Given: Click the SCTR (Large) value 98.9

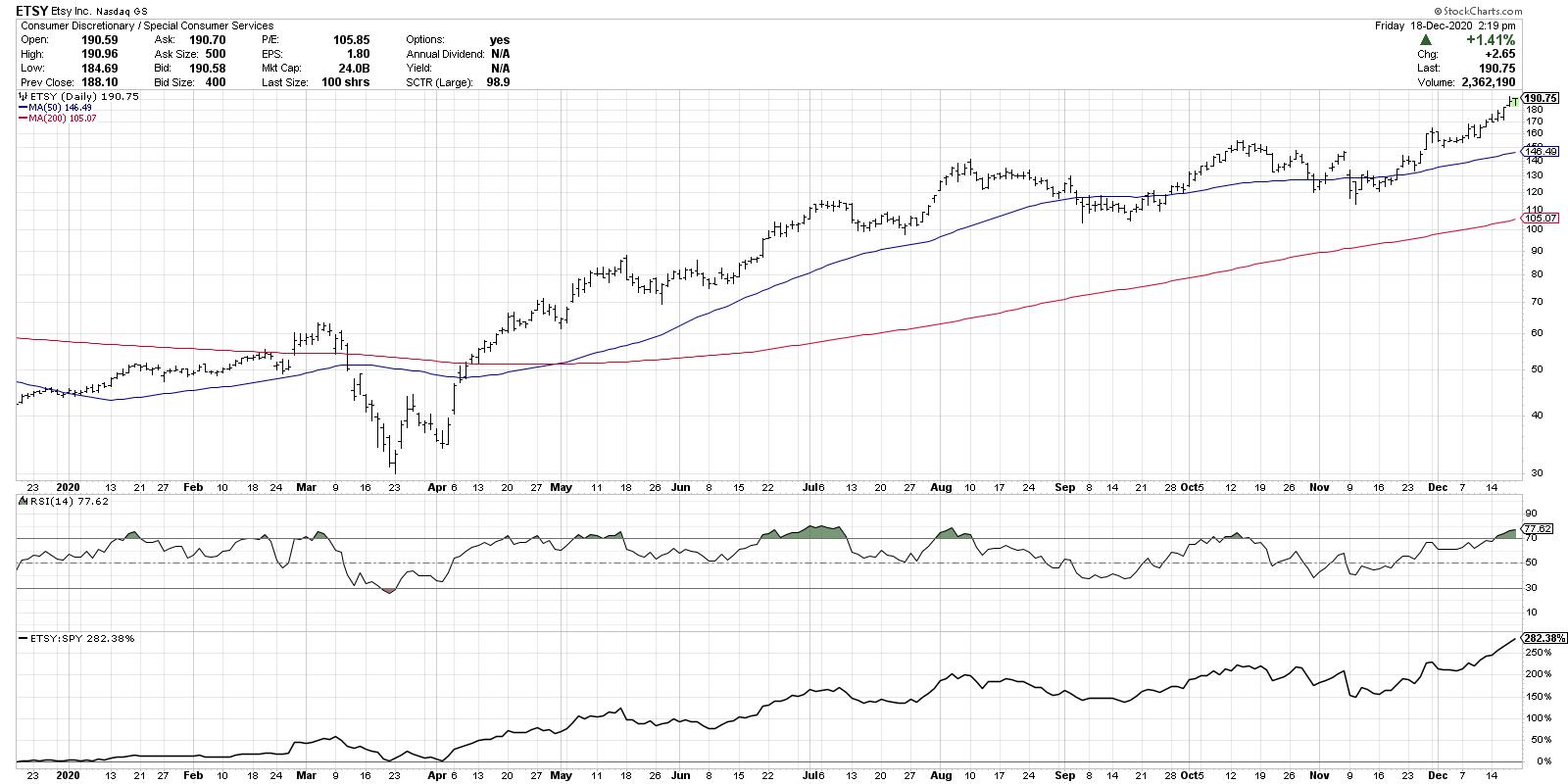Looking at the screenshot, I should [497, 82].
